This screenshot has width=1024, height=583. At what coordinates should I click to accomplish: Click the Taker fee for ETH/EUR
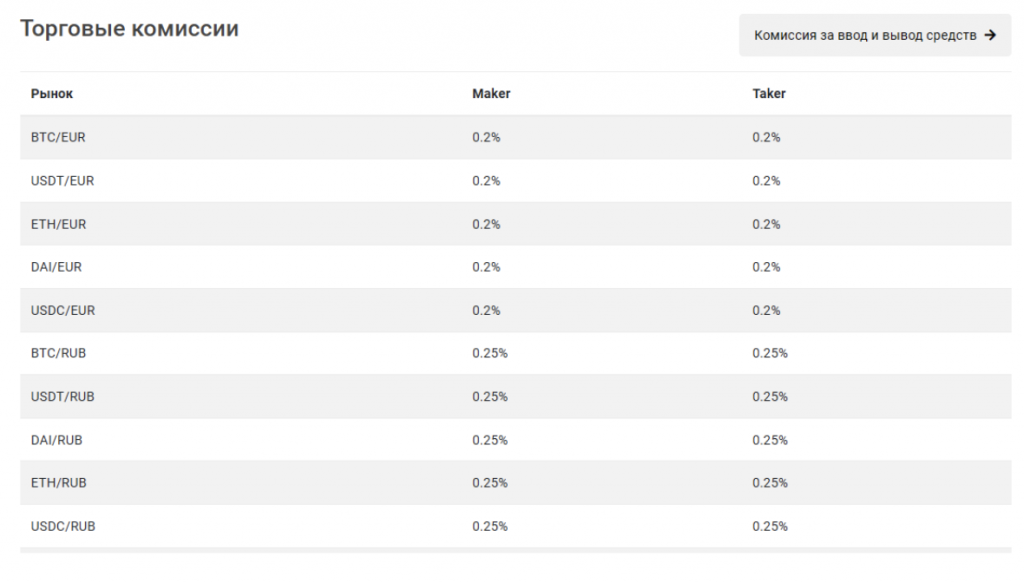click(766, 224)
